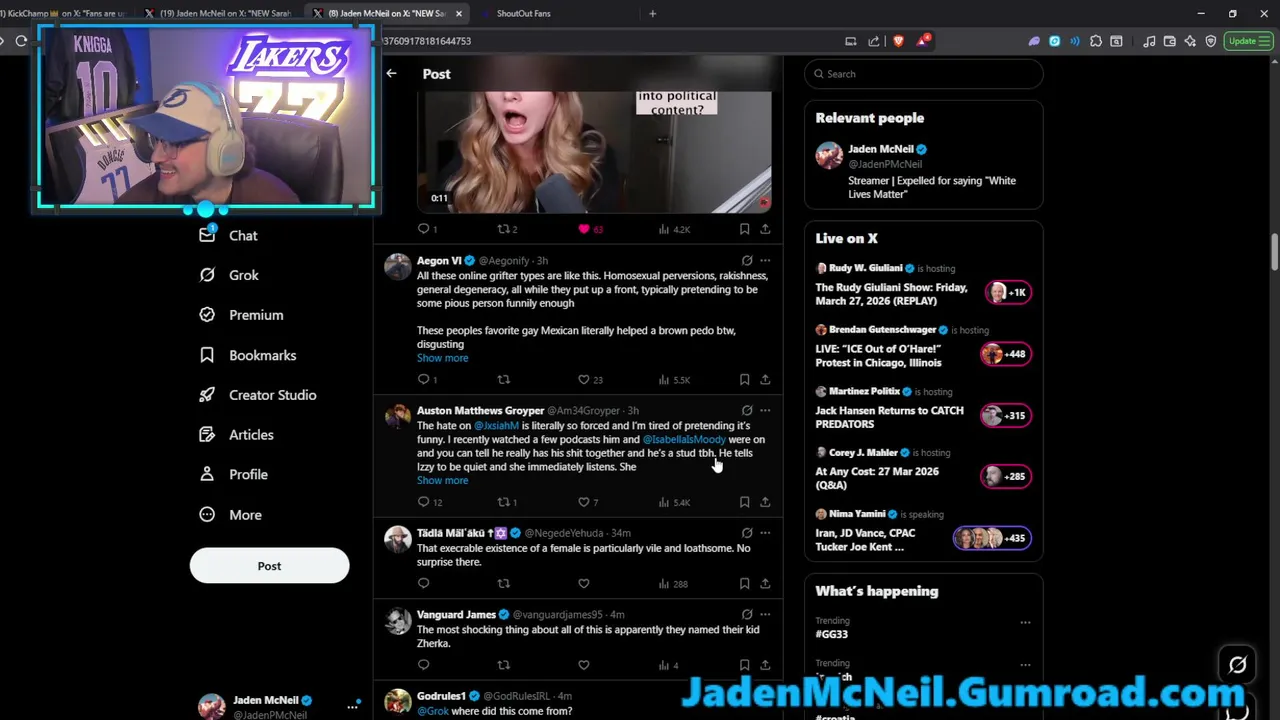Open more options for Tādlā Māl'ākū post
Screen dimensions: 1280x720
765,533
